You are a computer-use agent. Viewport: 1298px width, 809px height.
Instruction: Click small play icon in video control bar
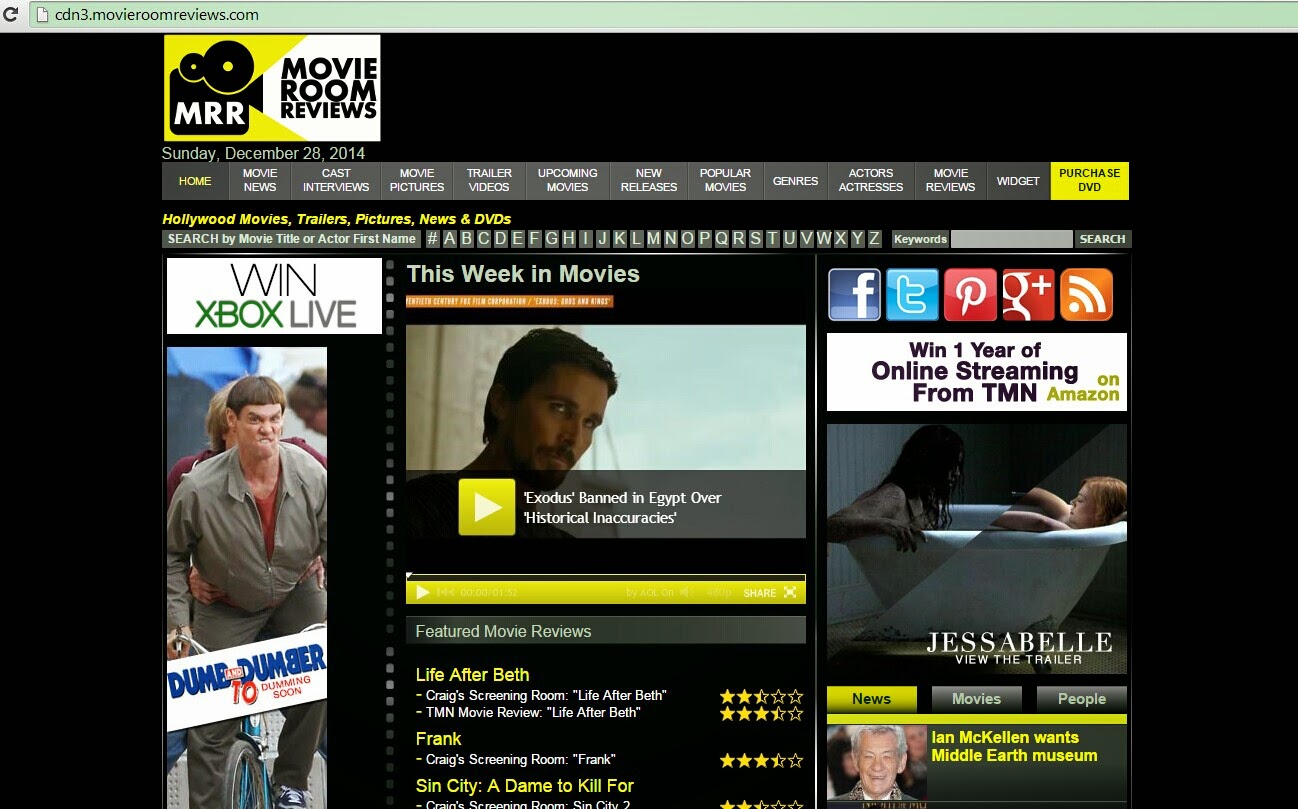pyautogui.click(x=422, y=592)
